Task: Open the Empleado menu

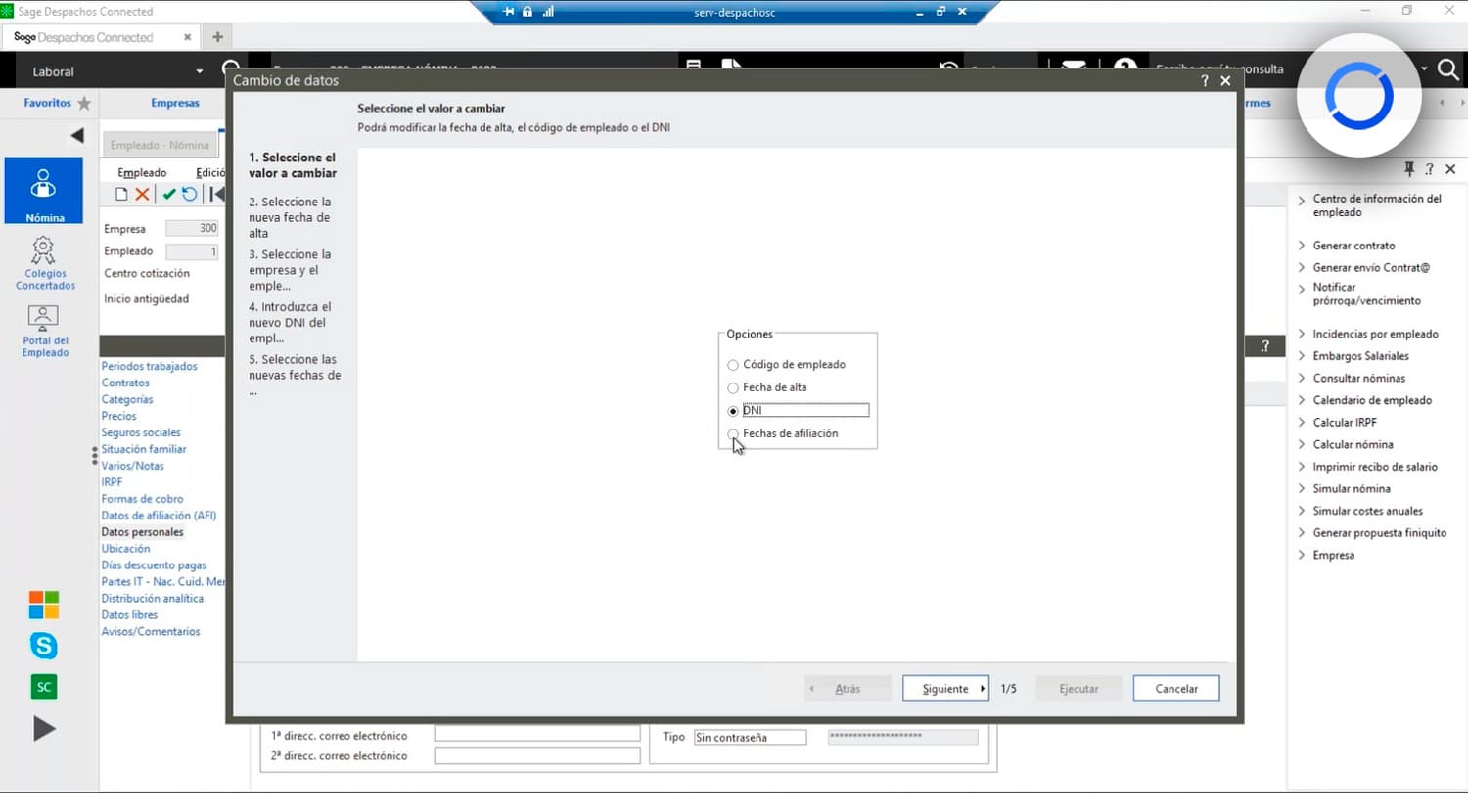Action: coord(141,171)
